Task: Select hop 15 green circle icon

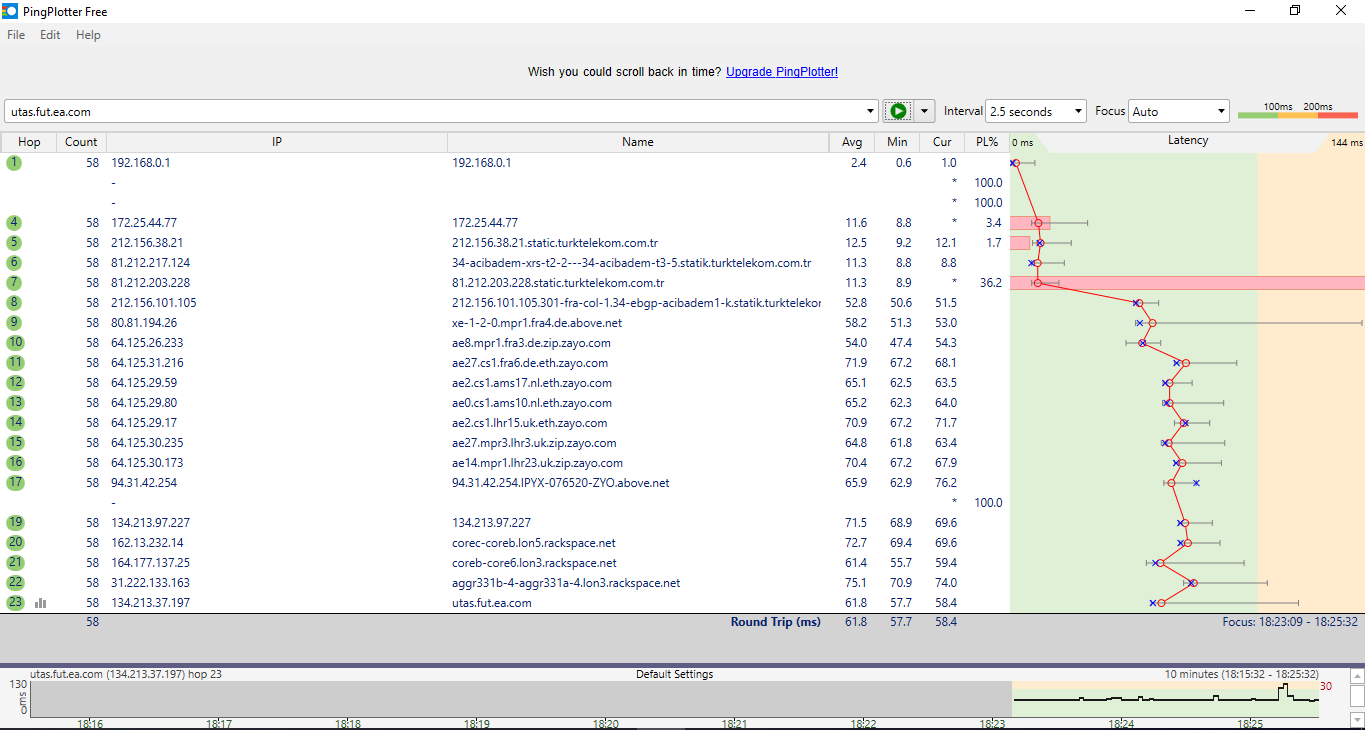Action: [14, 443]
